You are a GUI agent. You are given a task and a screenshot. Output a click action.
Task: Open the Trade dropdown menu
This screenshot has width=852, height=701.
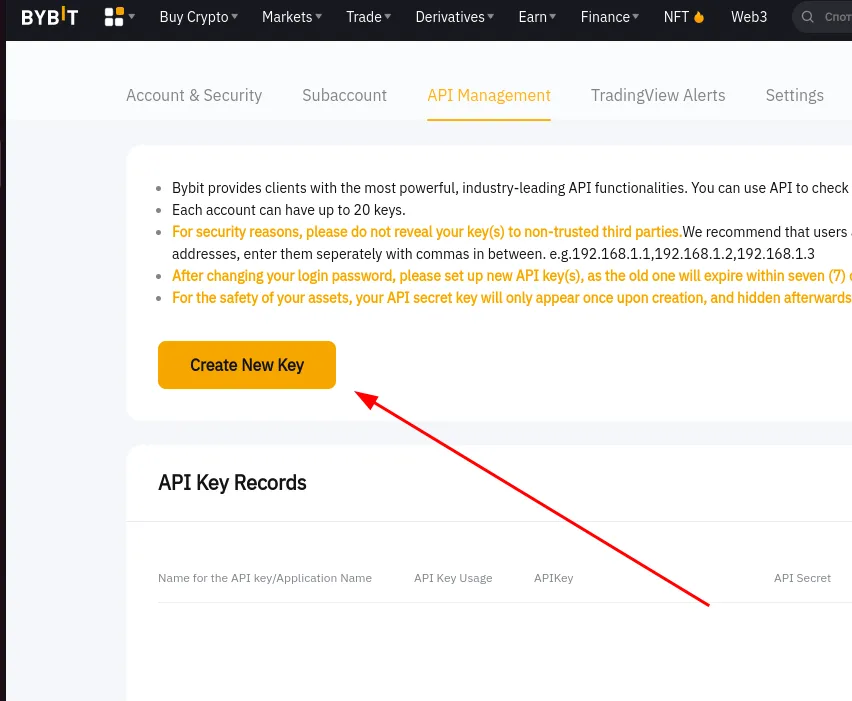pyautogui.click(x=368, y=17)
